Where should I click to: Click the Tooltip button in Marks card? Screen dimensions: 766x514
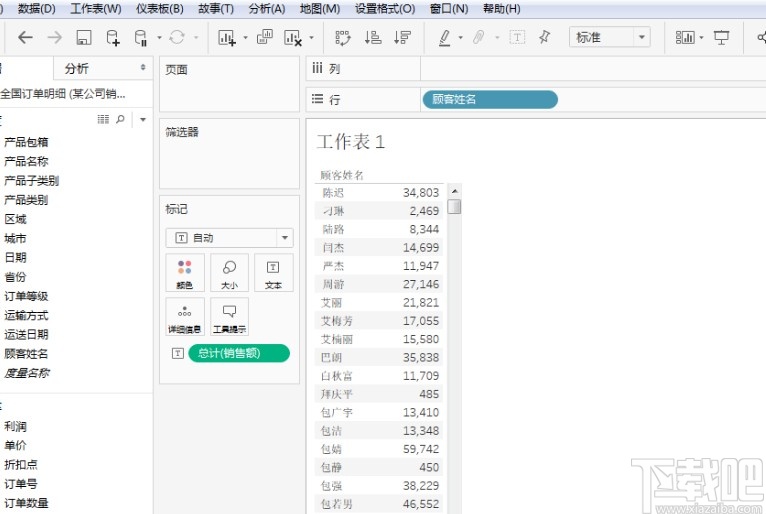[229, 317]
